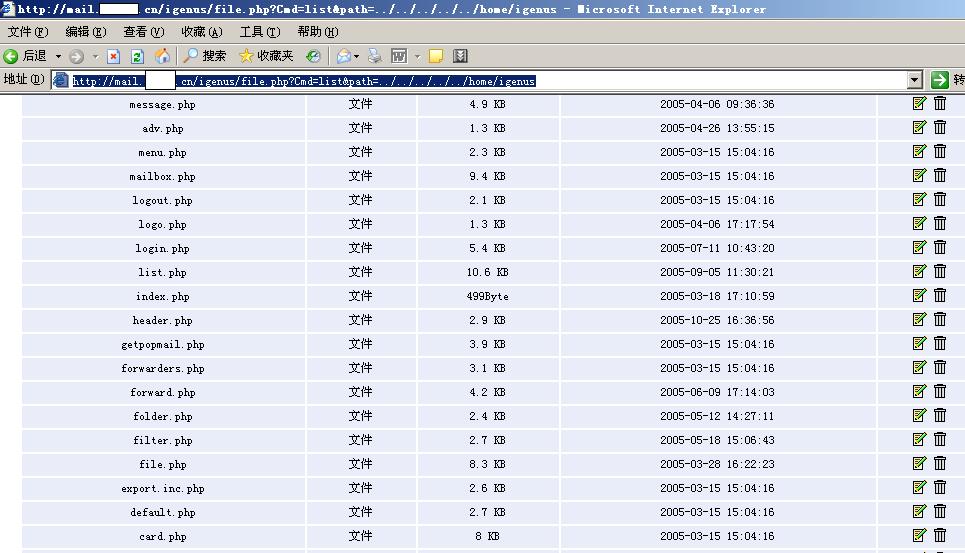Open the 查看(V) View menu

click(143, 32)
